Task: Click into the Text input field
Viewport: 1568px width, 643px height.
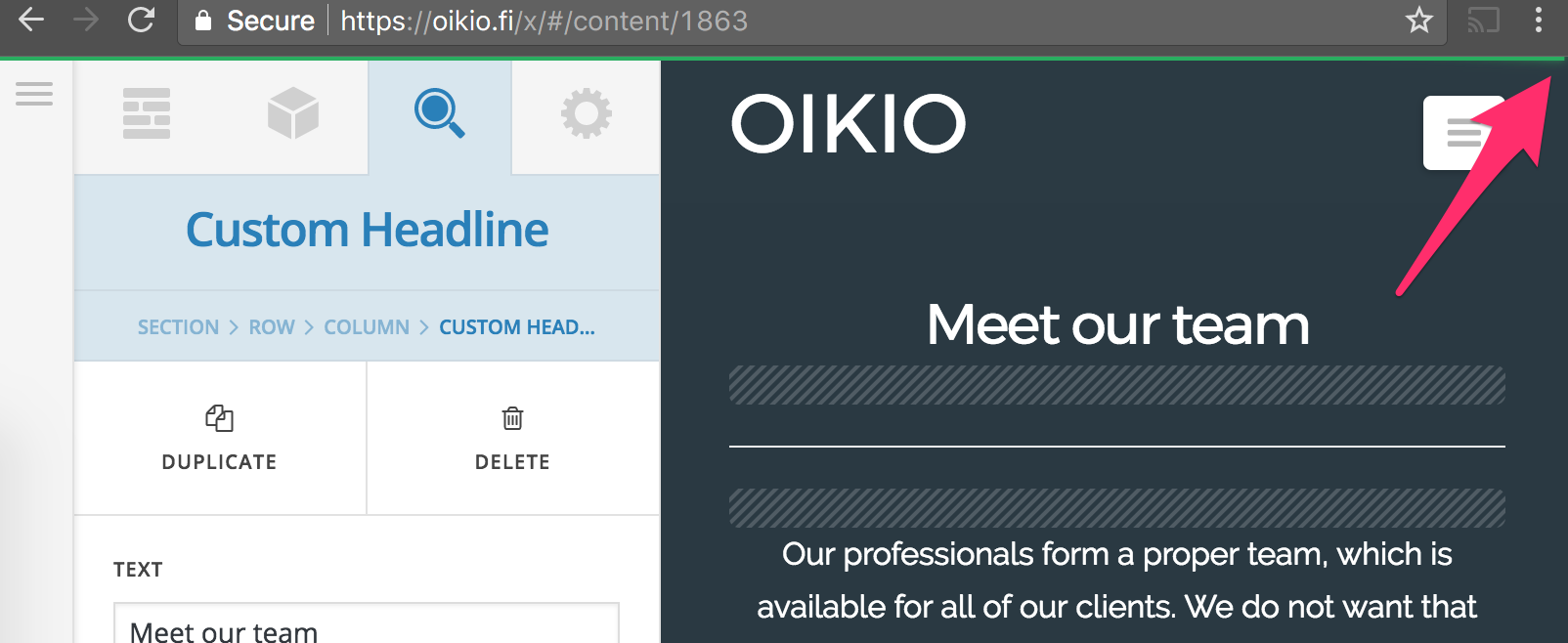Action: click(367, 625)
